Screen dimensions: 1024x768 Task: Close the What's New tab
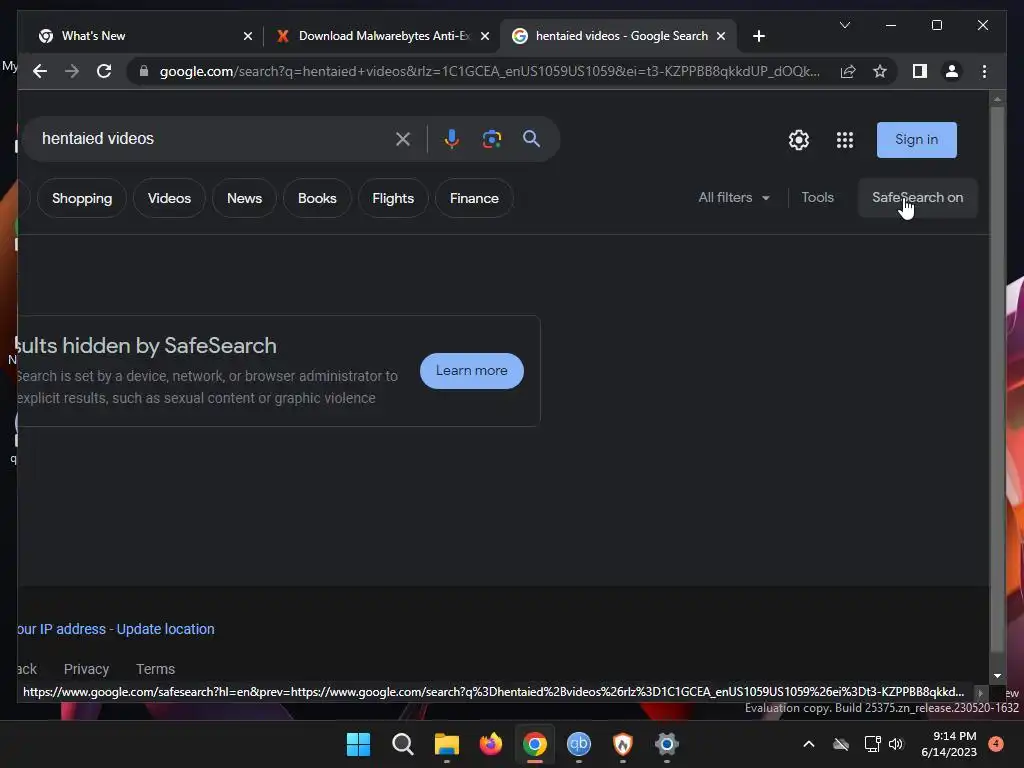pos(248,36)
